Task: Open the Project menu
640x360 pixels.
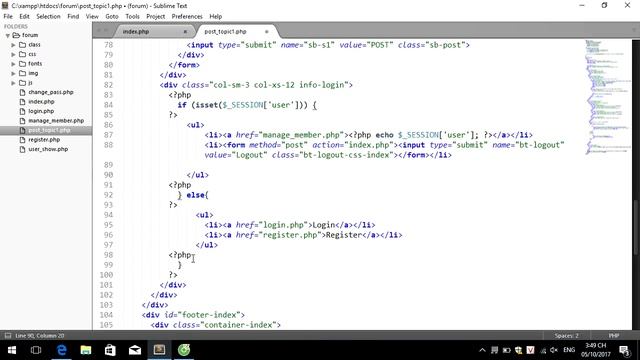Action: coord(156,16)
